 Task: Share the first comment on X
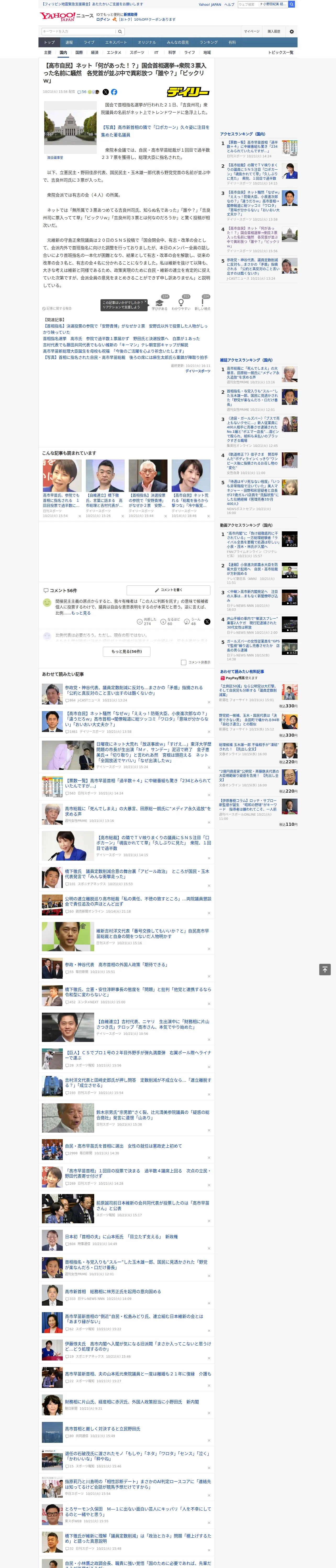pos(207,621)
